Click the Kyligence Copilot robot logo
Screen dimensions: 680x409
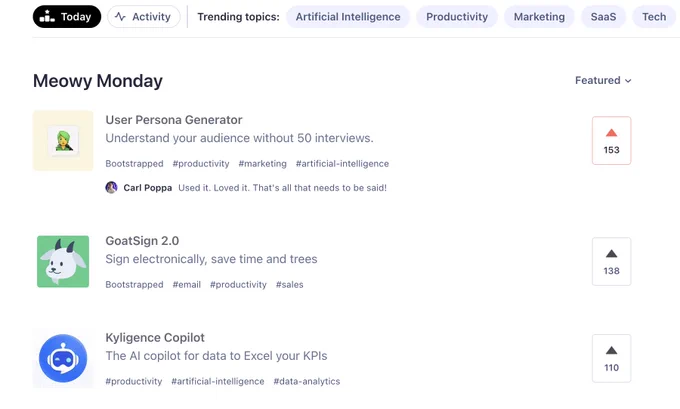tap(63, 358)
